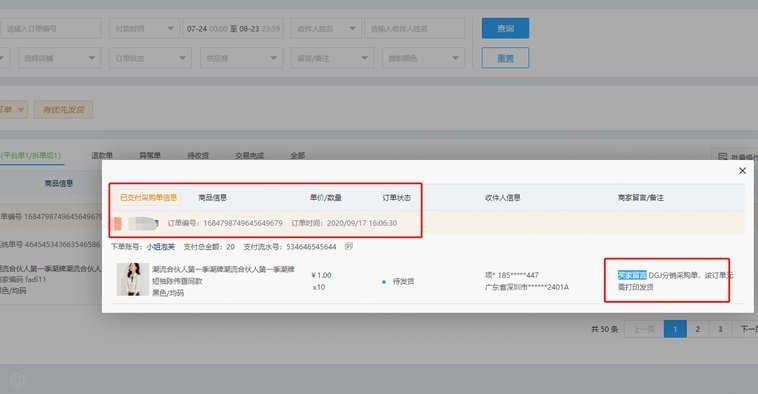Viewport: 758px width, 394px height.
Task: Click the highlighted 买家留言 label
Action: tap(632, 275)
